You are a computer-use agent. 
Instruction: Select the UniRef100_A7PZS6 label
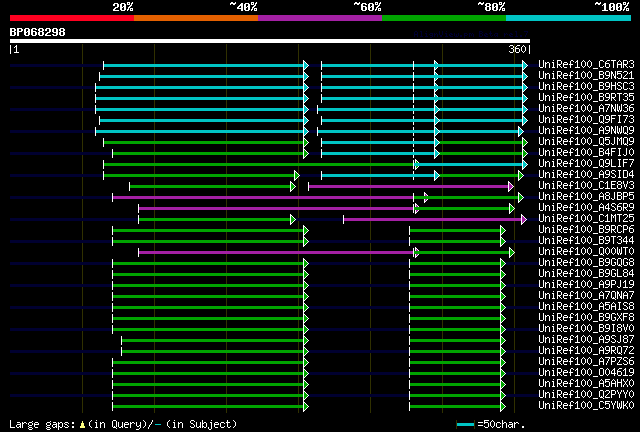(586, 362)
